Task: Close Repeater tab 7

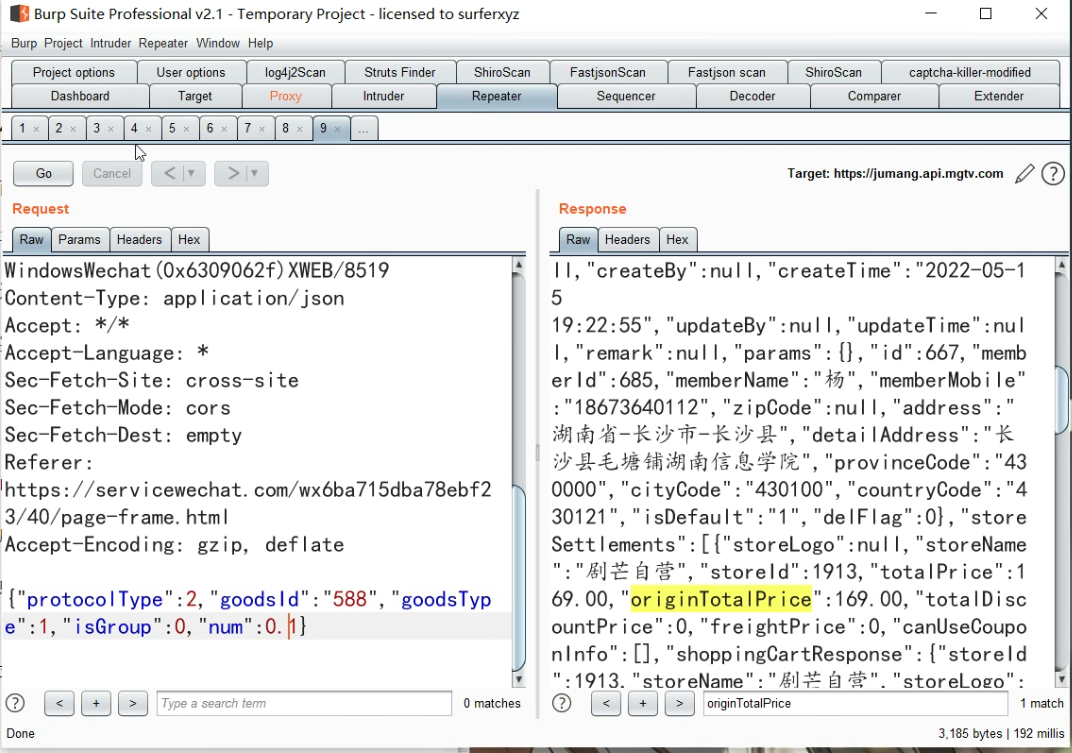Action: [262, 129]
